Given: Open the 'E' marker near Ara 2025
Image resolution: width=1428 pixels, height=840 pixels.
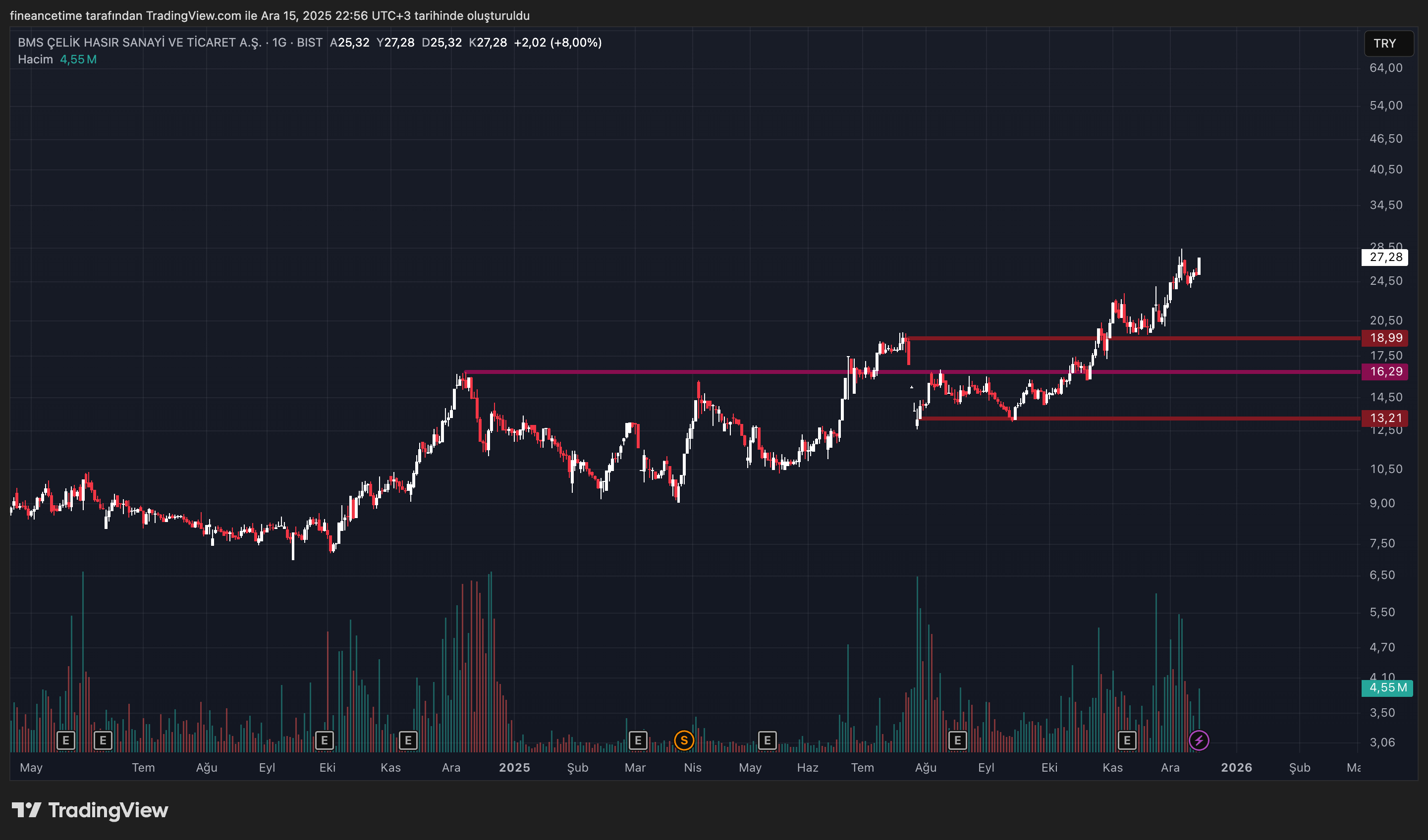Looking at the screenshot, I should [x=1127, y=740].
